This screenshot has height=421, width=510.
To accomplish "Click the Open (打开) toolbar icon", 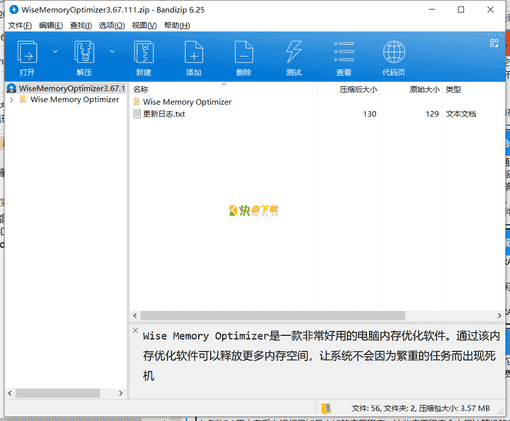I will [x=27, y=52].
